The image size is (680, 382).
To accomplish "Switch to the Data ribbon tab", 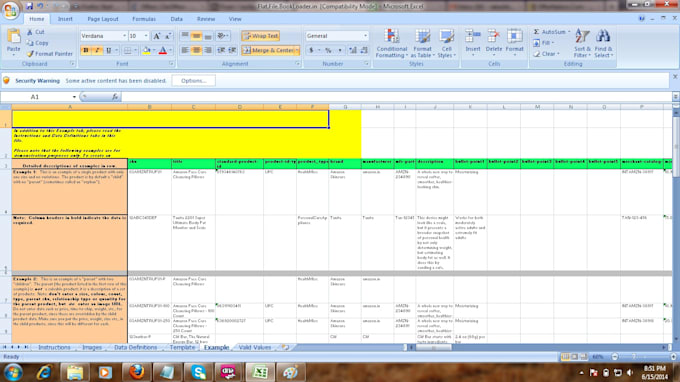I will tap(177, 19).
